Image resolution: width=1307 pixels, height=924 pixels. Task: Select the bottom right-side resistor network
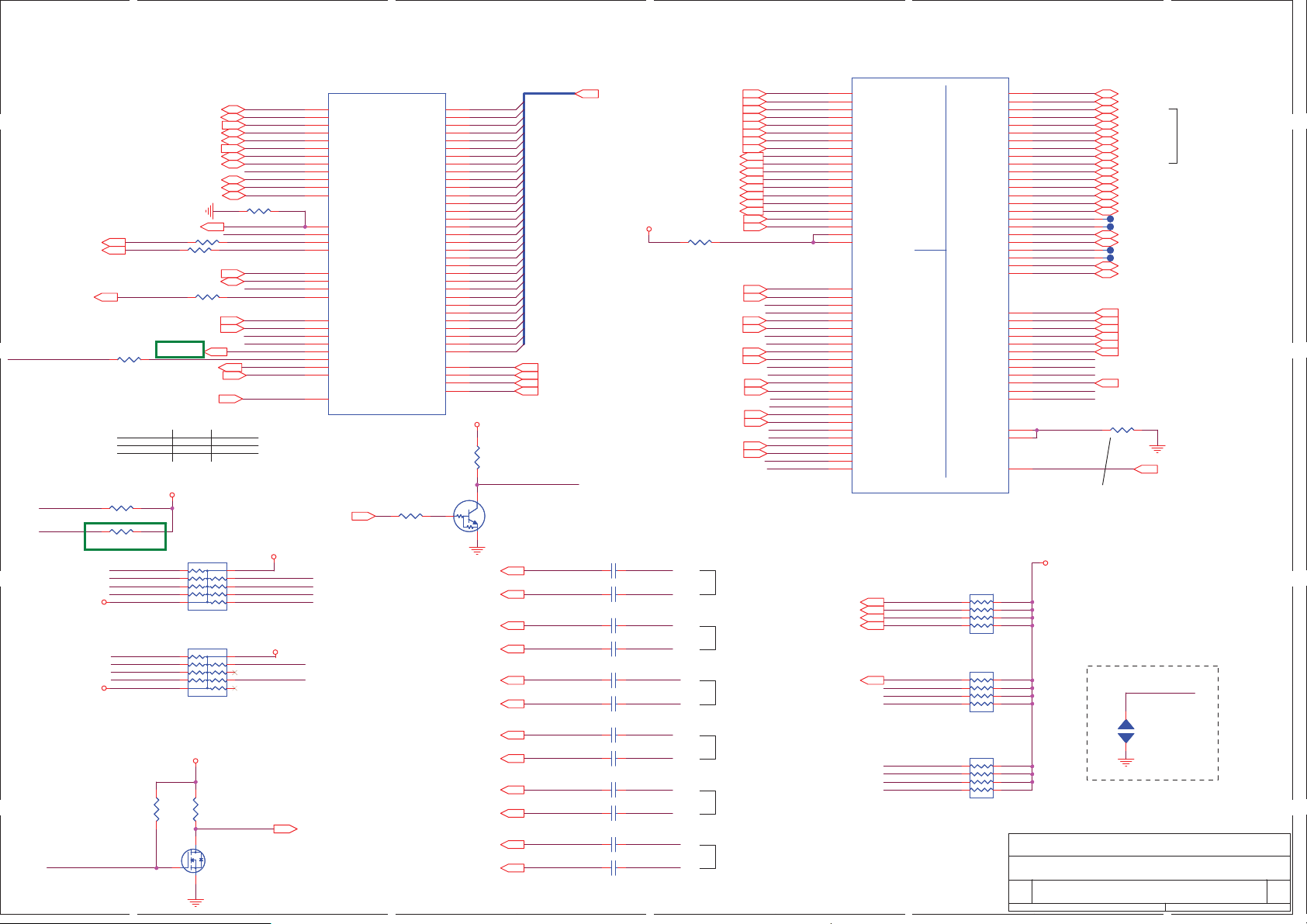[981, 778]
